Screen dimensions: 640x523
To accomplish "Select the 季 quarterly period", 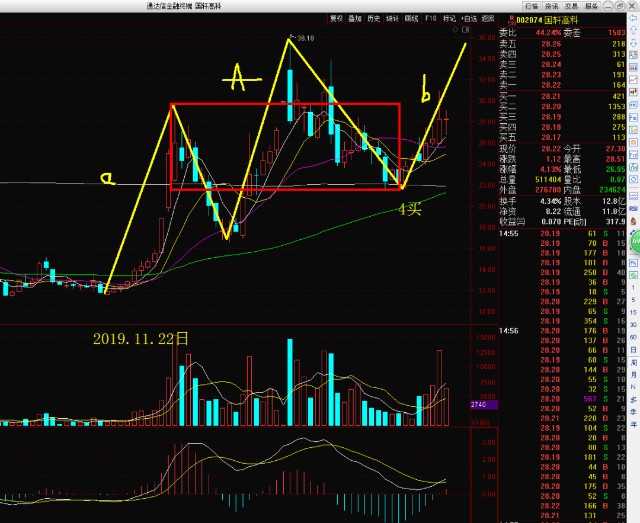I will (x=633, y=412).
